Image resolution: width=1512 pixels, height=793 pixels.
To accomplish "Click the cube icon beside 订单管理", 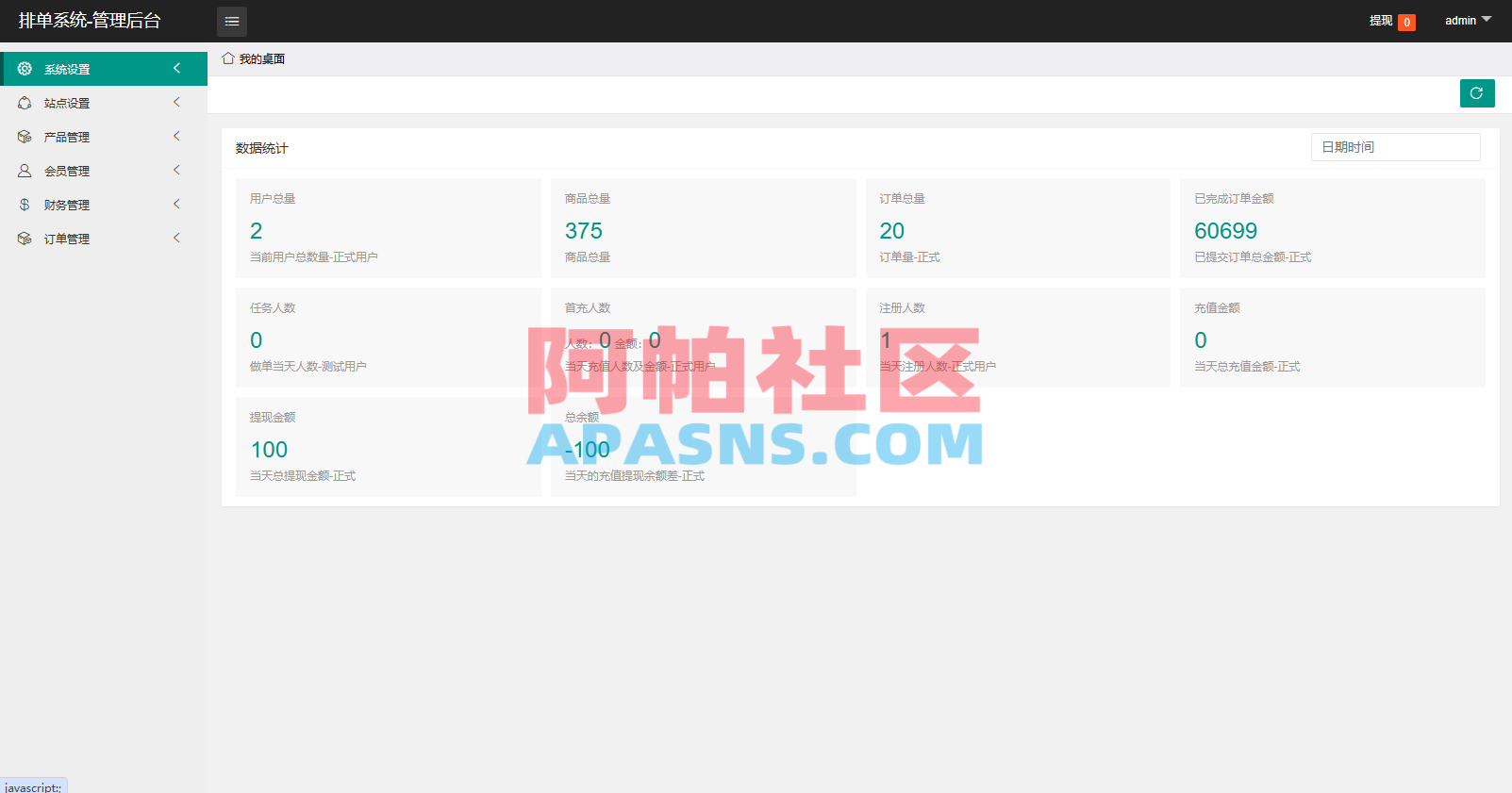I will coord(25,239).
